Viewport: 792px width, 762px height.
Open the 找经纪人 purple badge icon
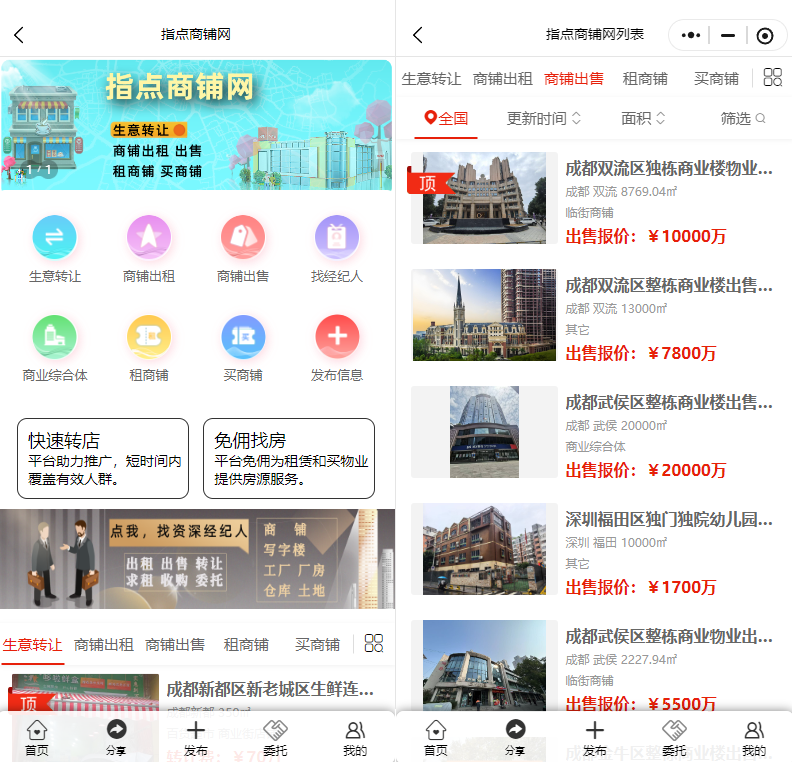click(337, 237)
